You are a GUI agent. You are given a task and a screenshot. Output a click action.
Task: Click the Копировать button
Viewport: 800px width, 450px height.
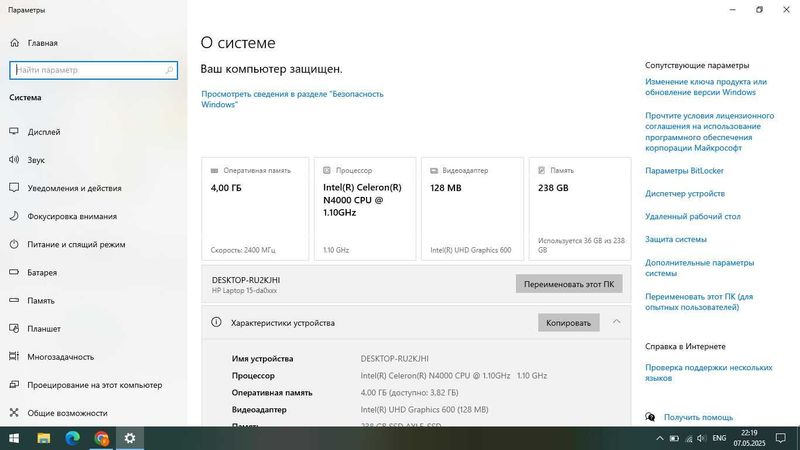568,322
